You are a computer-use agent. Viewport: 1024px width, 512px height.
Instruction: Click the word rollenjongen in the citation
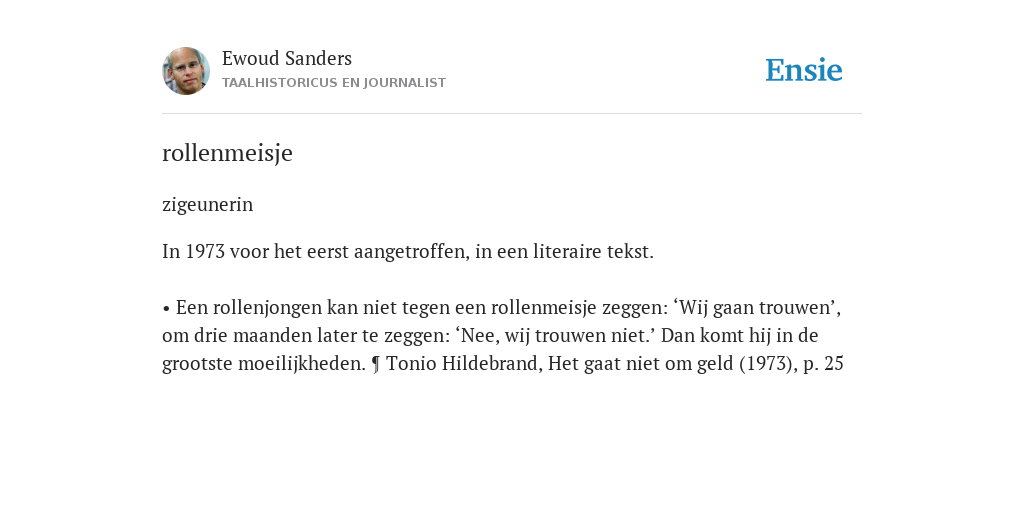point(268,308)
